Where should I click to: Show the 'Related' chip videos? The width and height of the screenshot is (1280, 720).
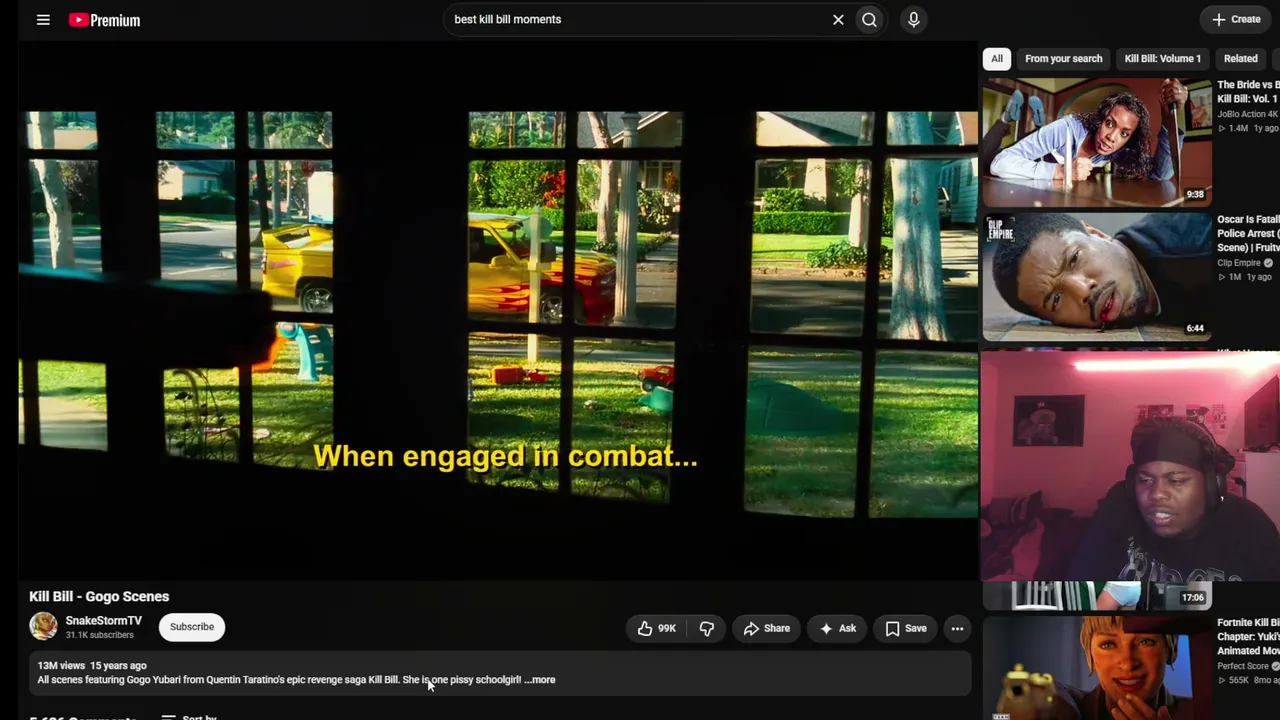(x=1240, y=59)
